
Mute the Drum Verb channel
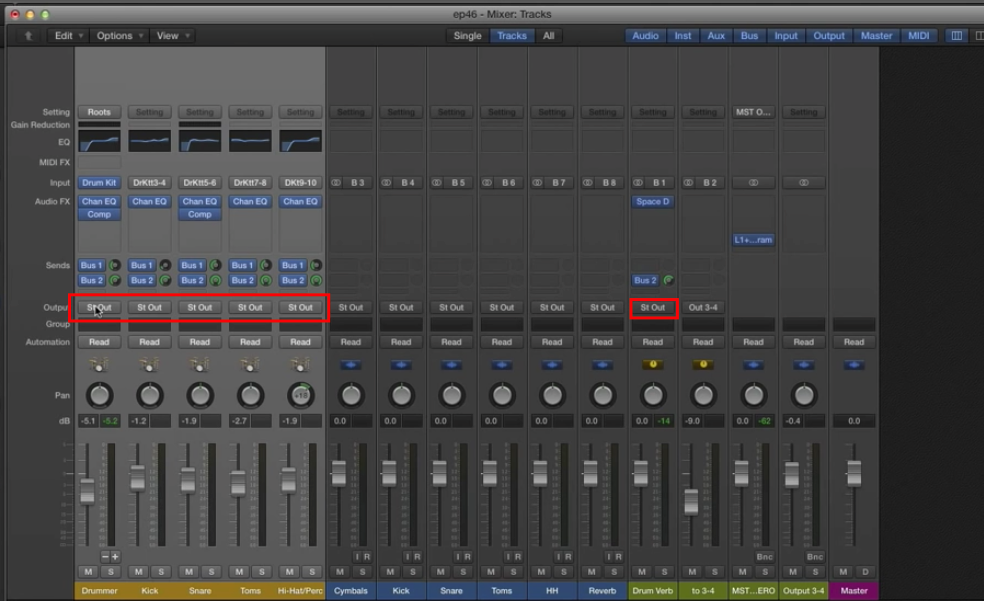642,572
